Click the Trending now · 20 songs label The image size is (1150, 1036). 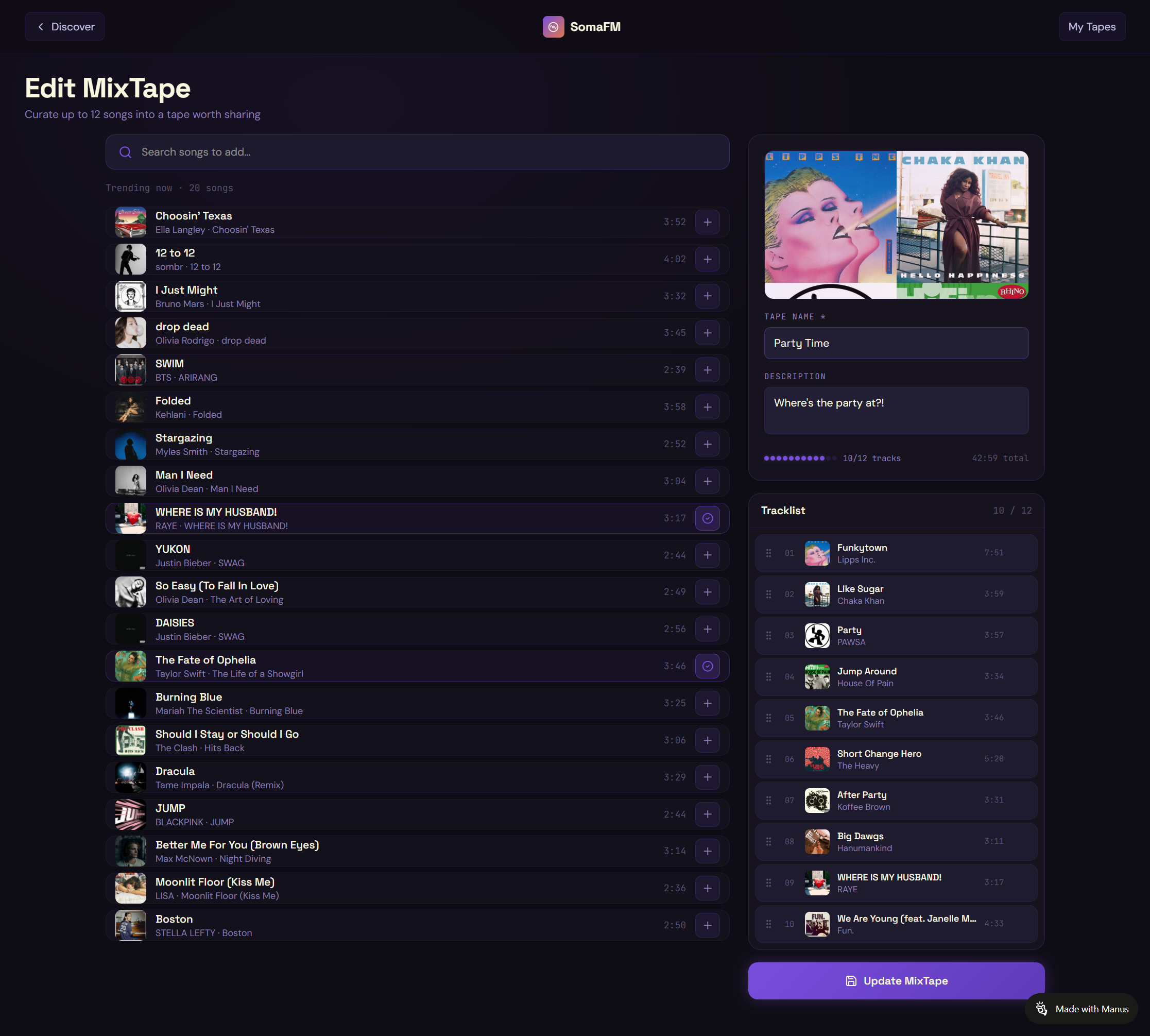pos(169,188)
